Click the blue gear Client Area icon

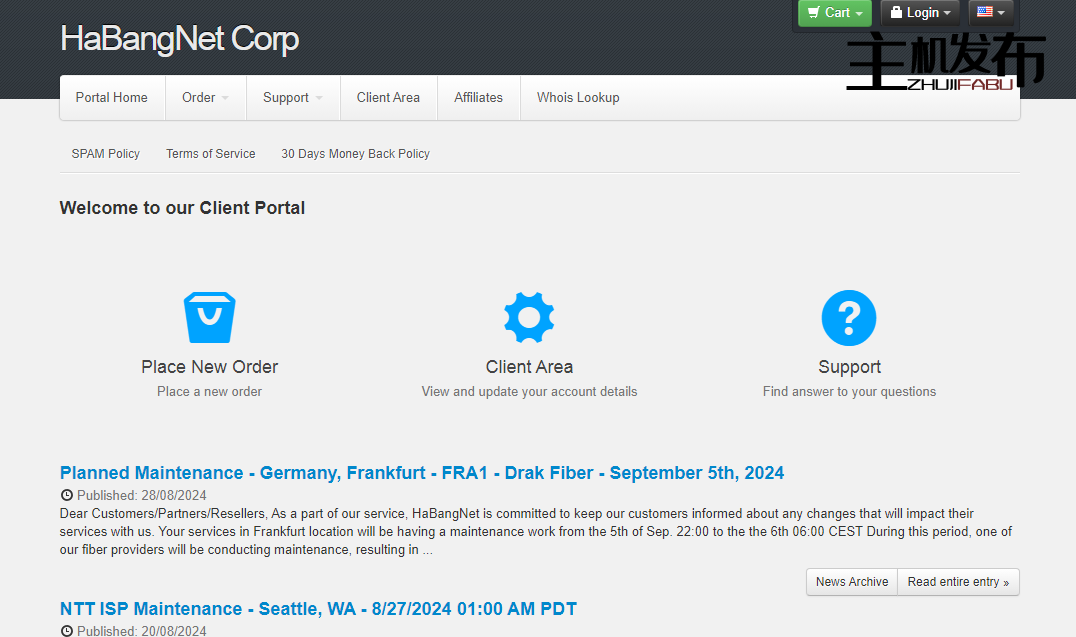coord(529,318)
